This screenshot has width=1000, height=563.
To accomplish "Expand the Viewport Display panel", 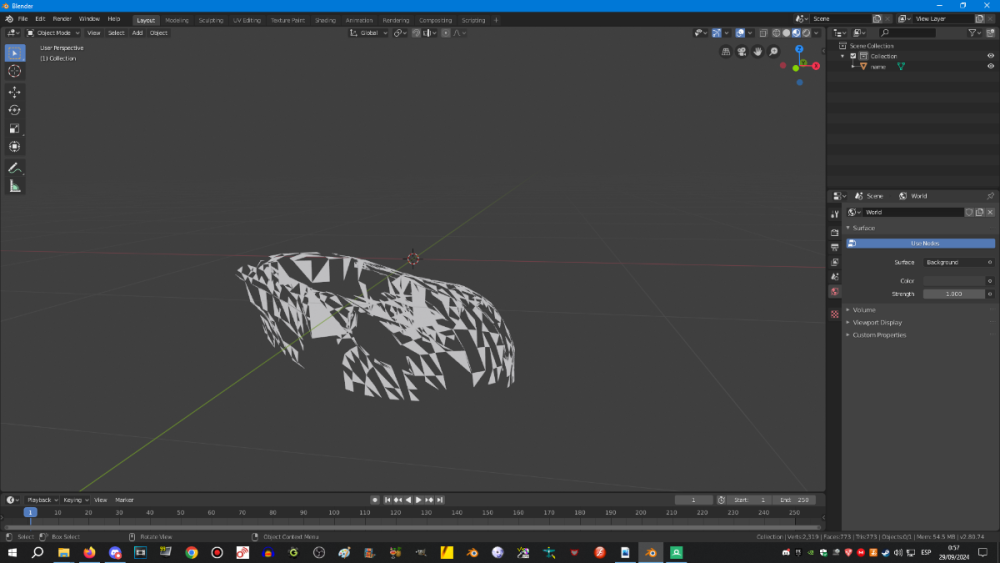I will (877, 322).
